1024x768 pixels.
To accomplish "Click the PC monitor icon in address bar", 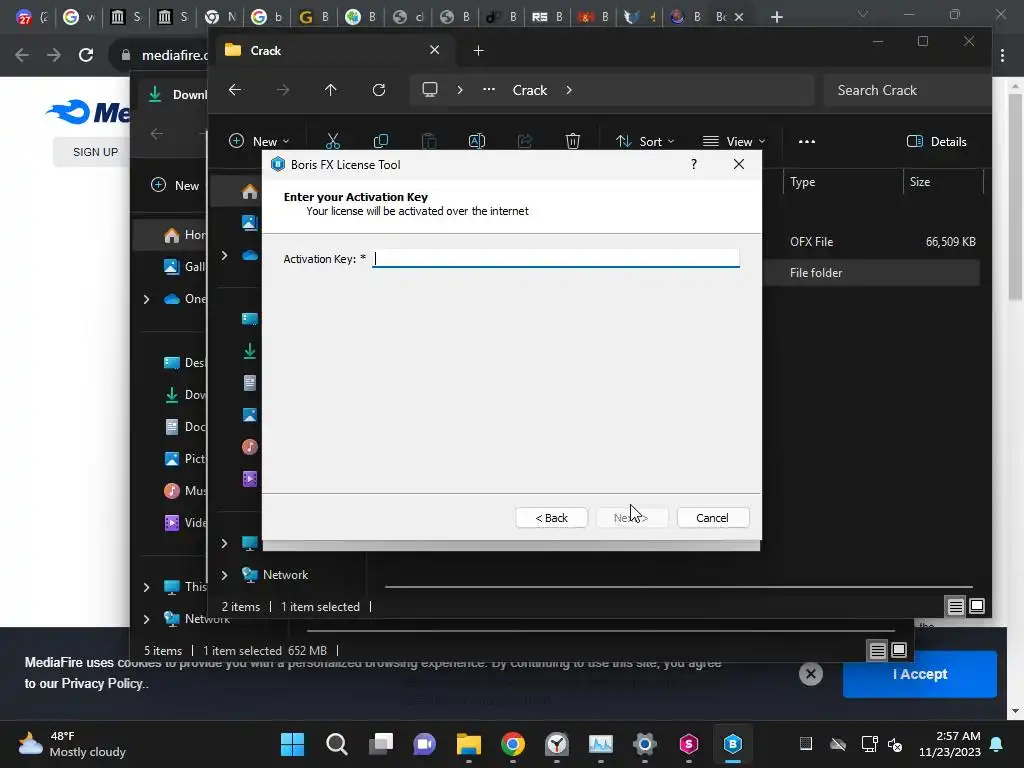I will [430, 90].
